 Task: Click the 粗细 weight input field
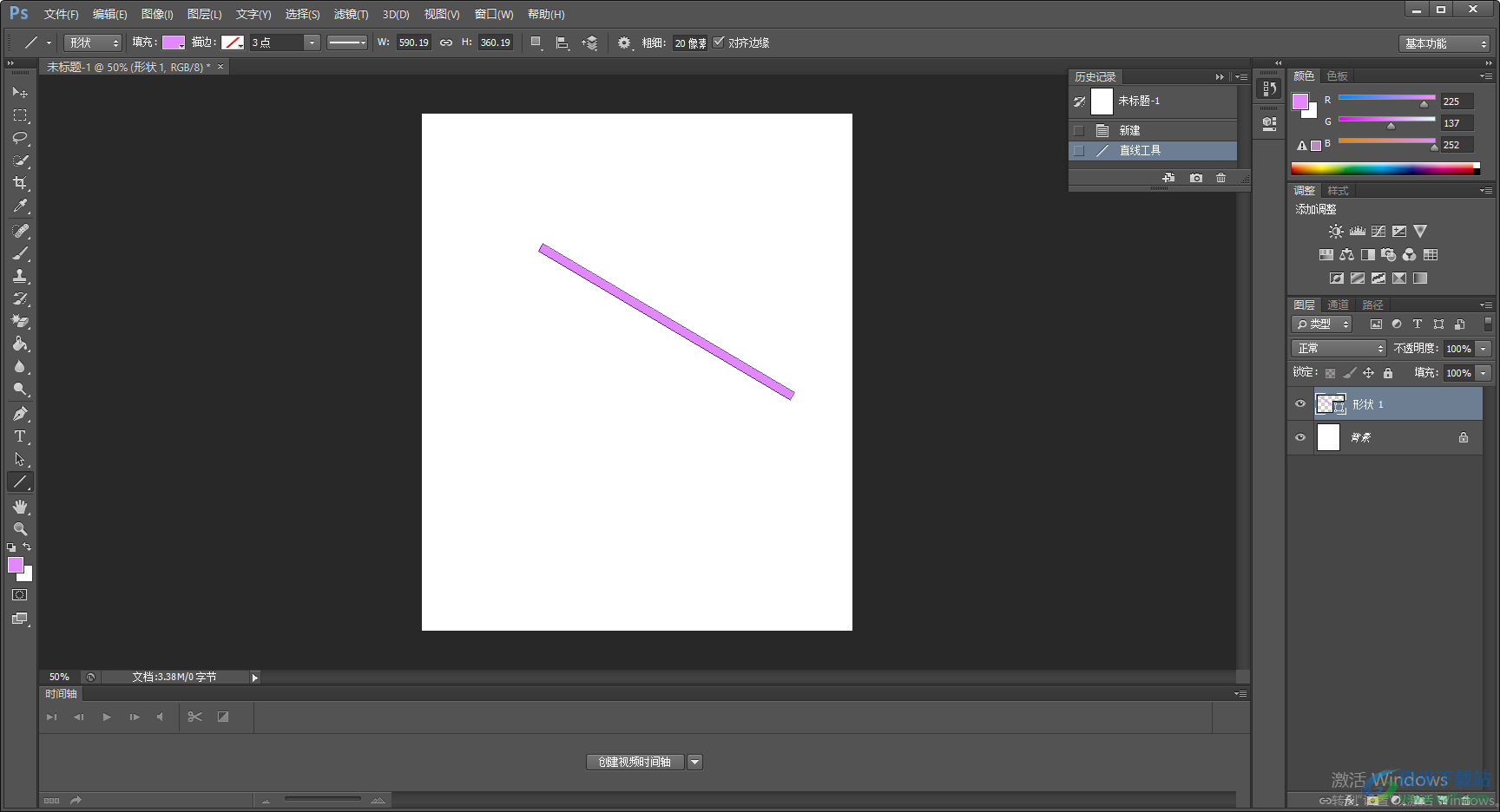click(x=690, y=43)
